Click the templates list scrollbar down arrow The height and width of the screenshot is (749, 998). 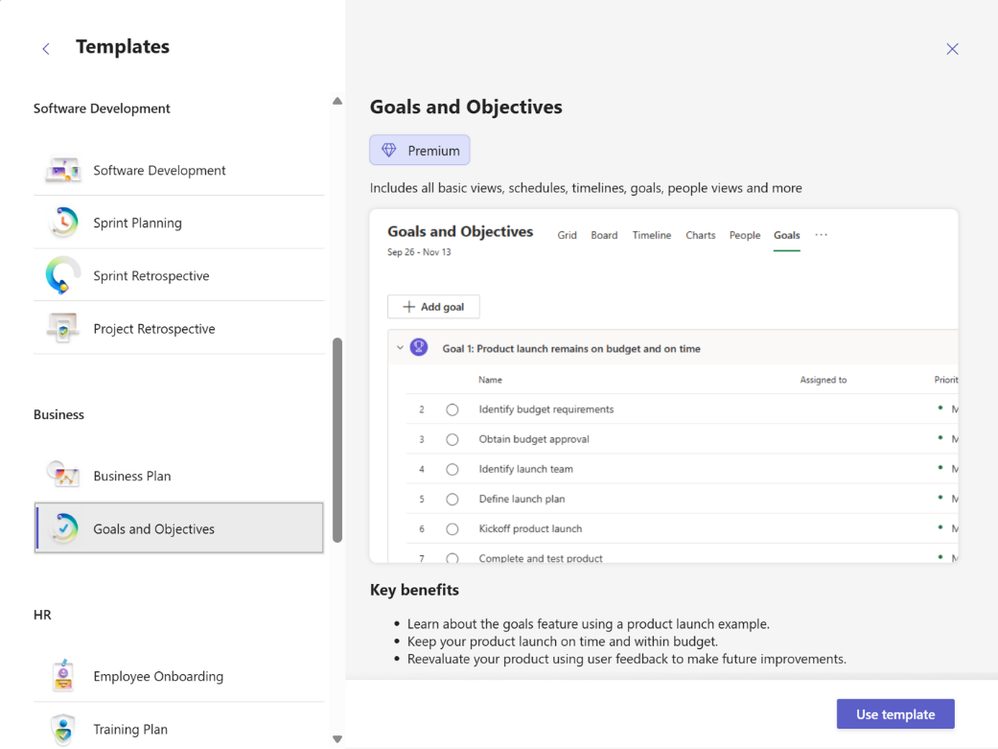(337, 739)
